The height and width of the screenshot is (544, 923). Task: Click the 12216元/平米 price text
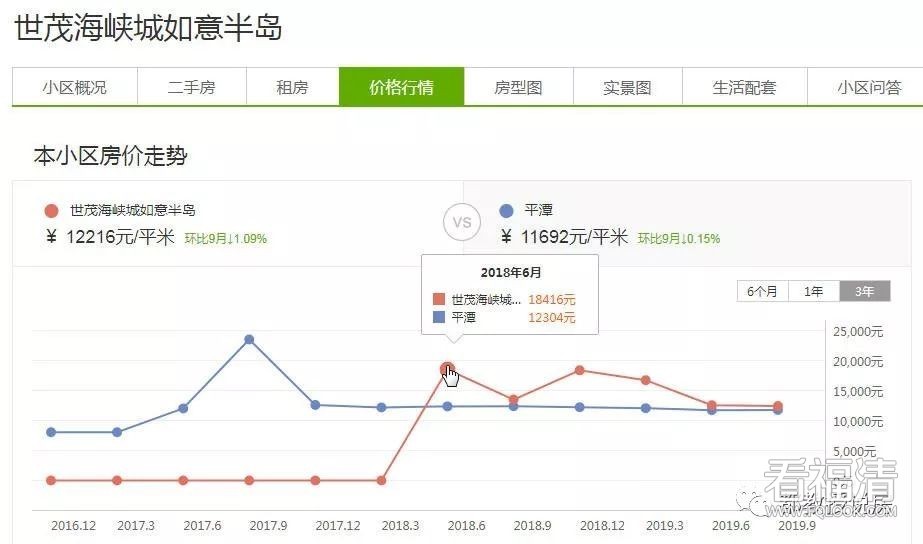(120, 237)
